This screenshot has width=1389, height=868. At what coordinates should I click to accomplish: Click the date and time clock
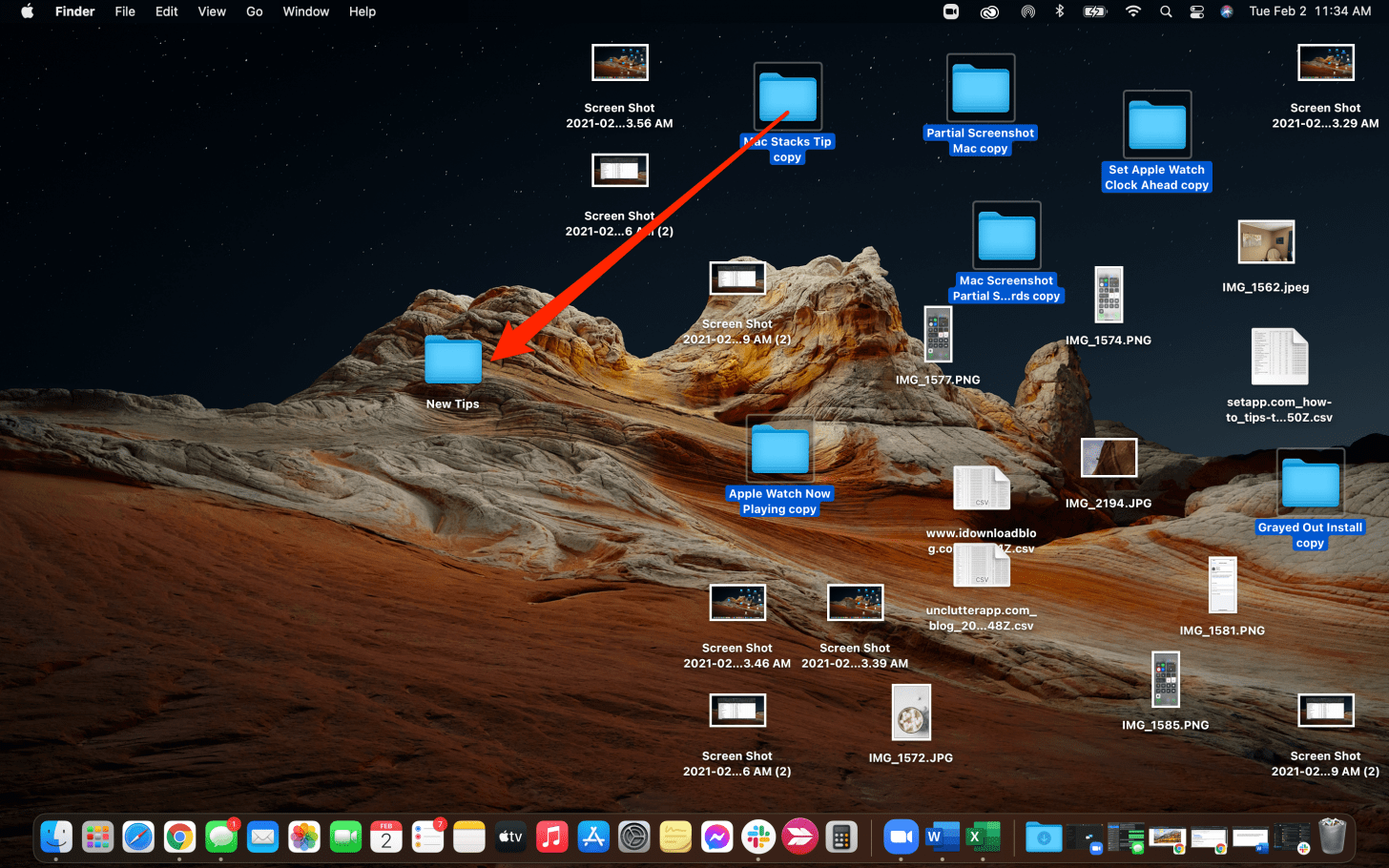[1310, 11]
